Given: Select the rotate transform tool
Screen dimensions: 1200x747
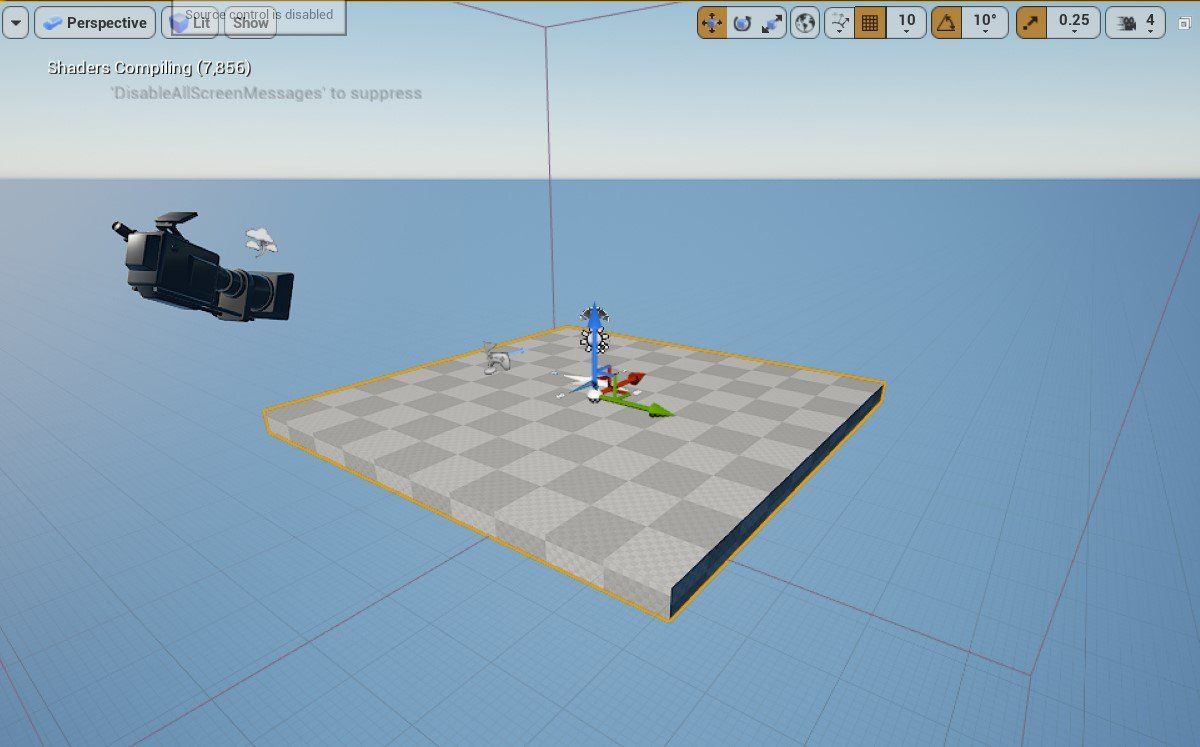Looking at the screenshot, I should pyautogui.click(x=742, y=23).
